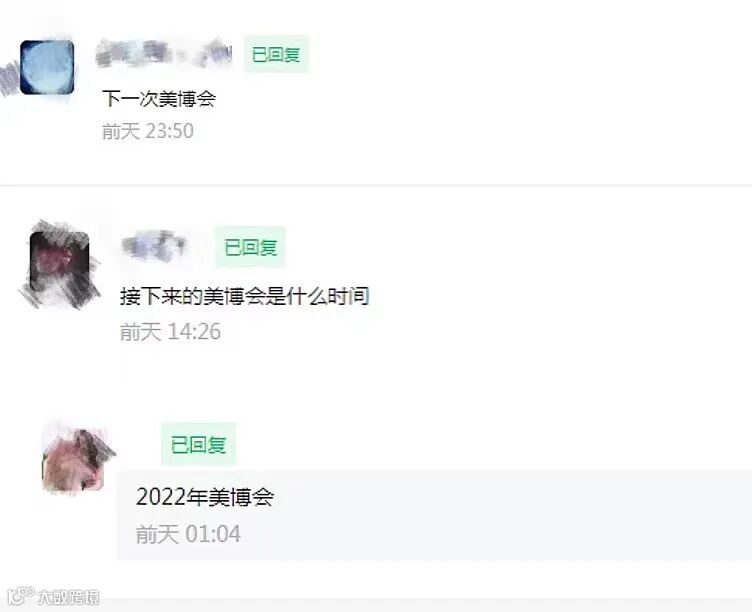
Task: Click the timestamp 前天 14:26
Action: point(170,331)
